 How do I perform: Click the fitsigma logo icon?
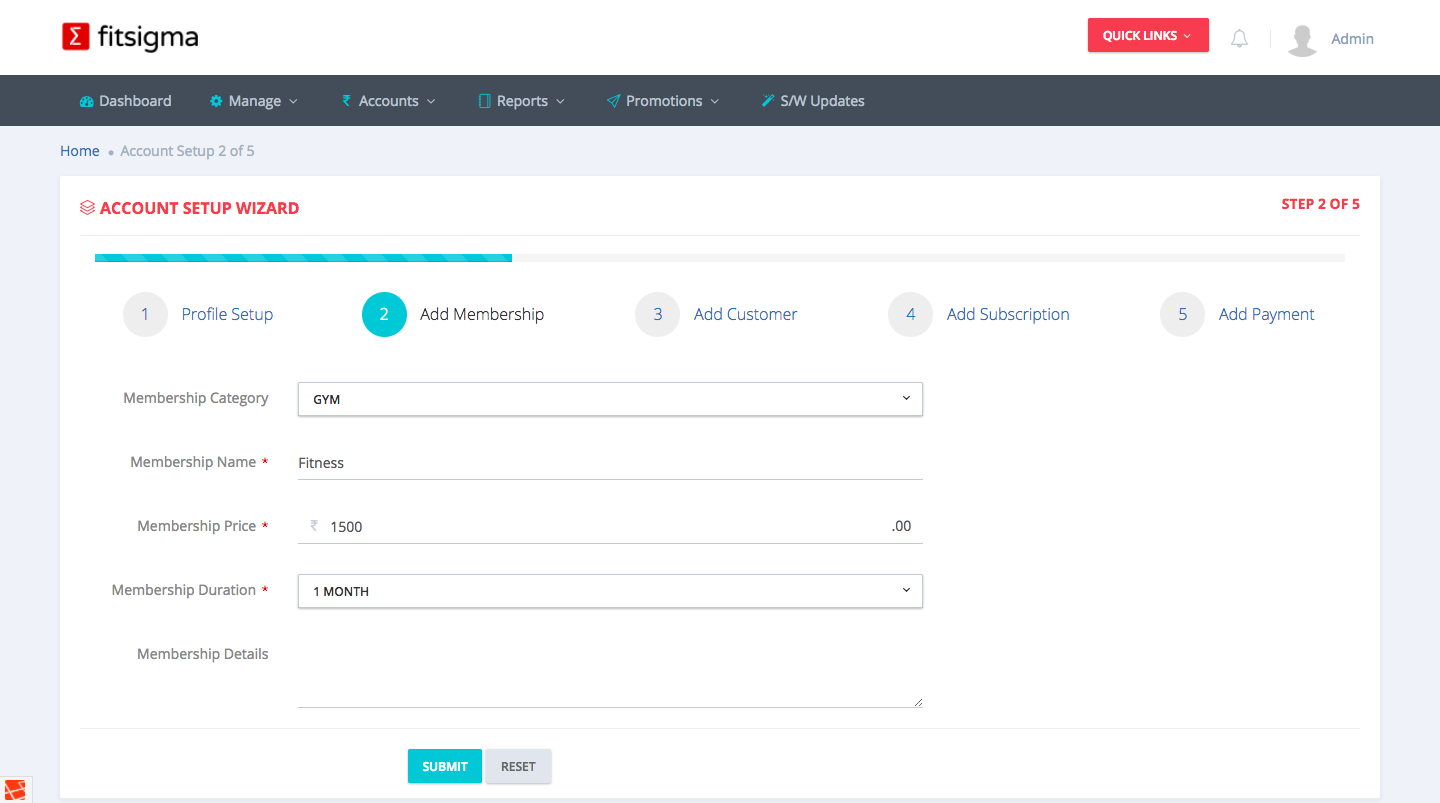(76, 37)
